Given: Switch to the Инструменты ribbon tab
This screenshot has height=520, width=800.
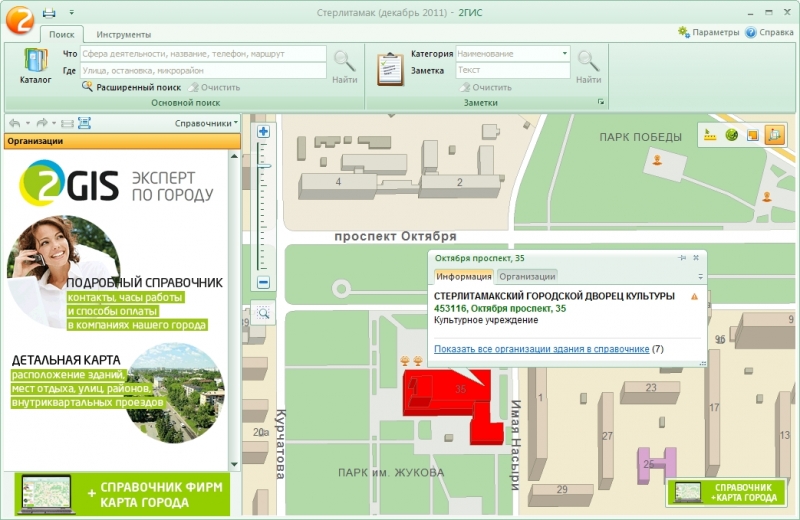Looking at the screenshot, I should tap(123, 34).
